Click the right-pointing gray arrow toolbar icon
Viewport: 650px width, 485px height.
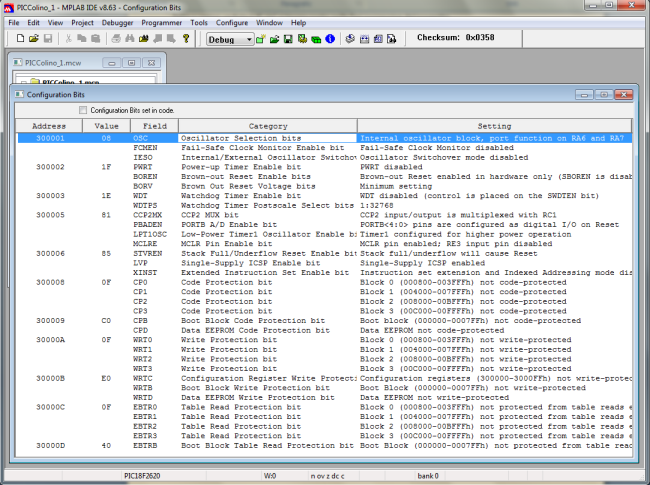coord(171,39)
